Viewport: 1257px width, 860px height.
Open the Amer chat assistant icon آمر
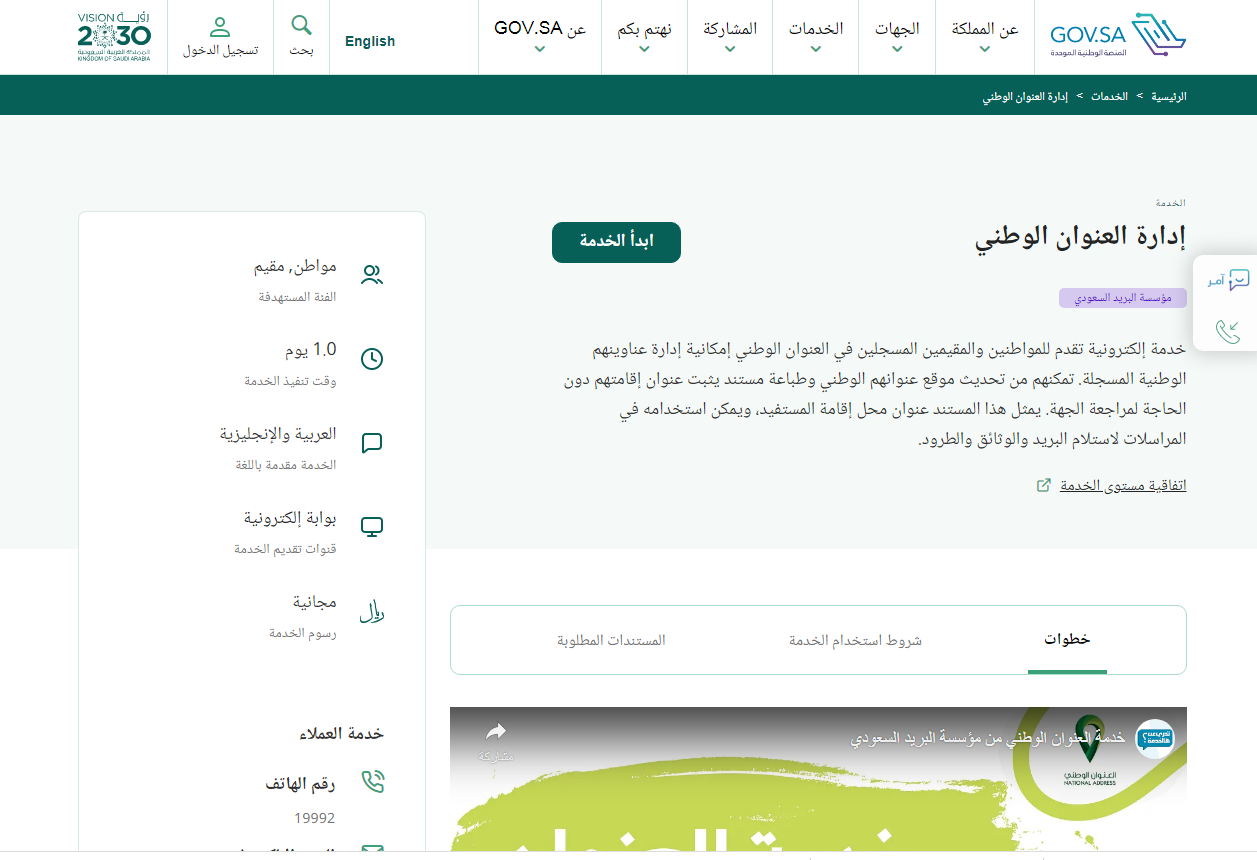tap(1227, 281)
